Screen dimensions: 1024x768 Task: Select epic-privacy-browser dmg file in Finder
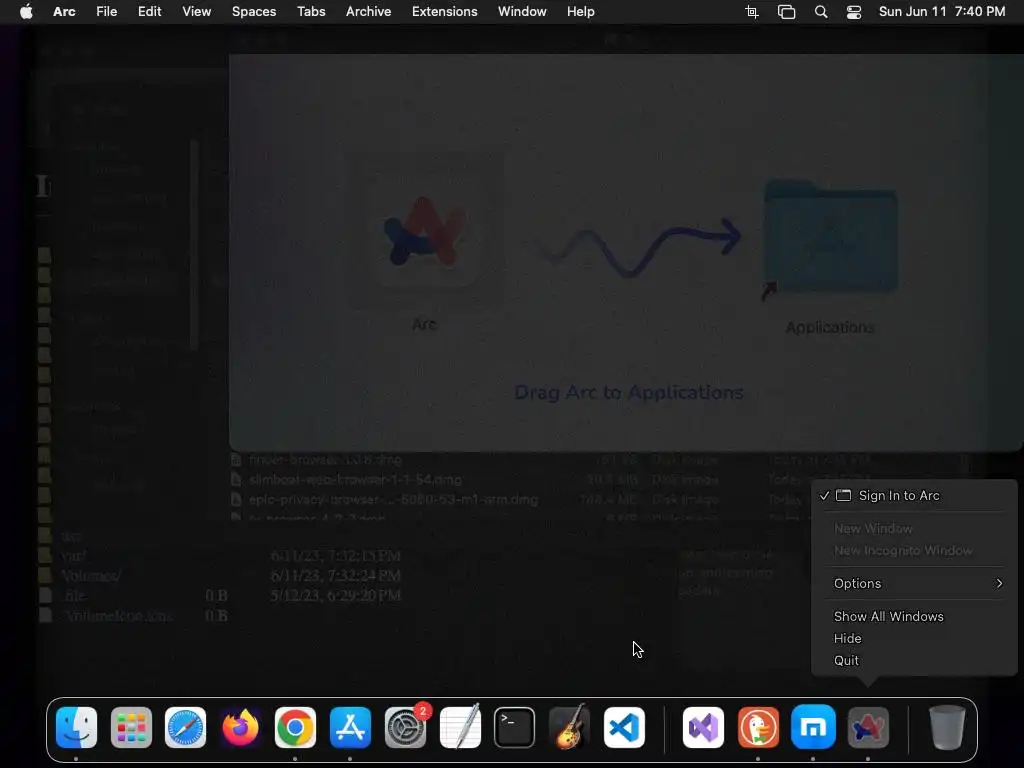[393, 500]
